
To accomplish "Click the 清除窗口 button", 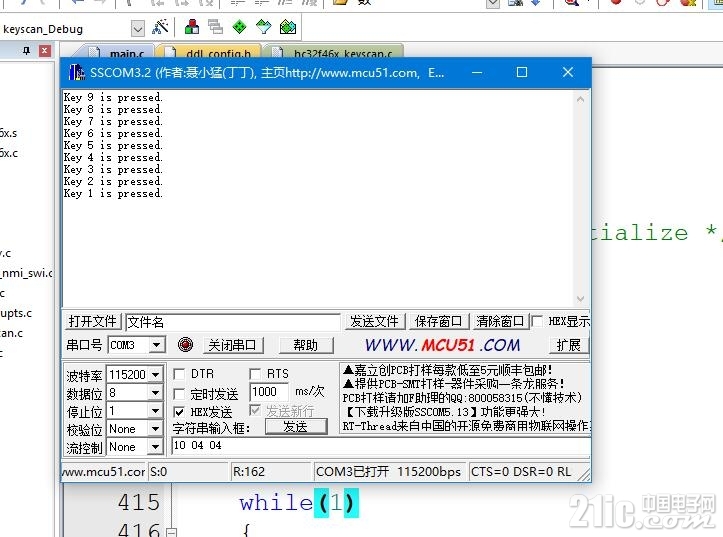I will pos(500,321).
